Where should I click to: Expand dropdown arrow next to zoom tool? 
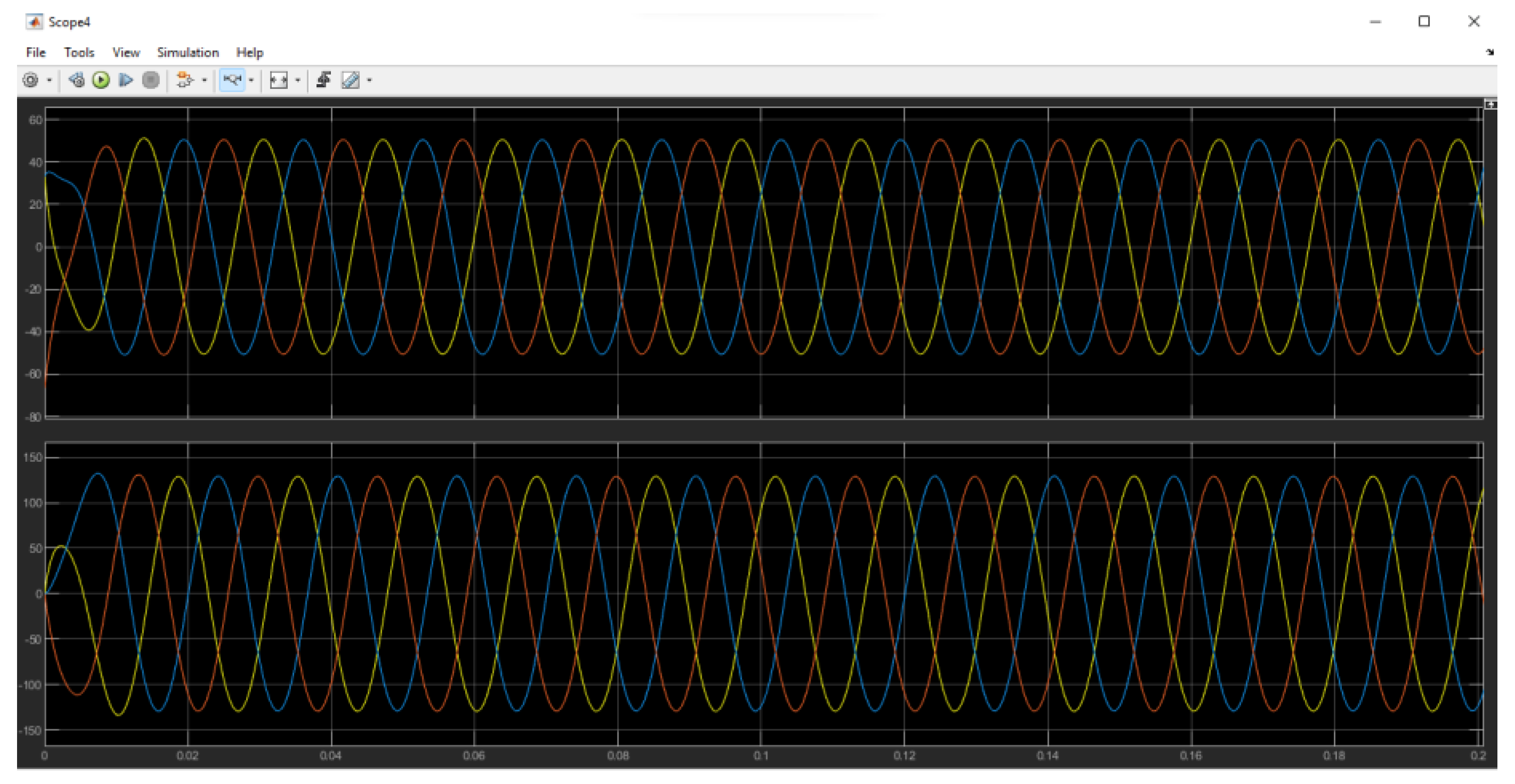click(x=251, y=80)
